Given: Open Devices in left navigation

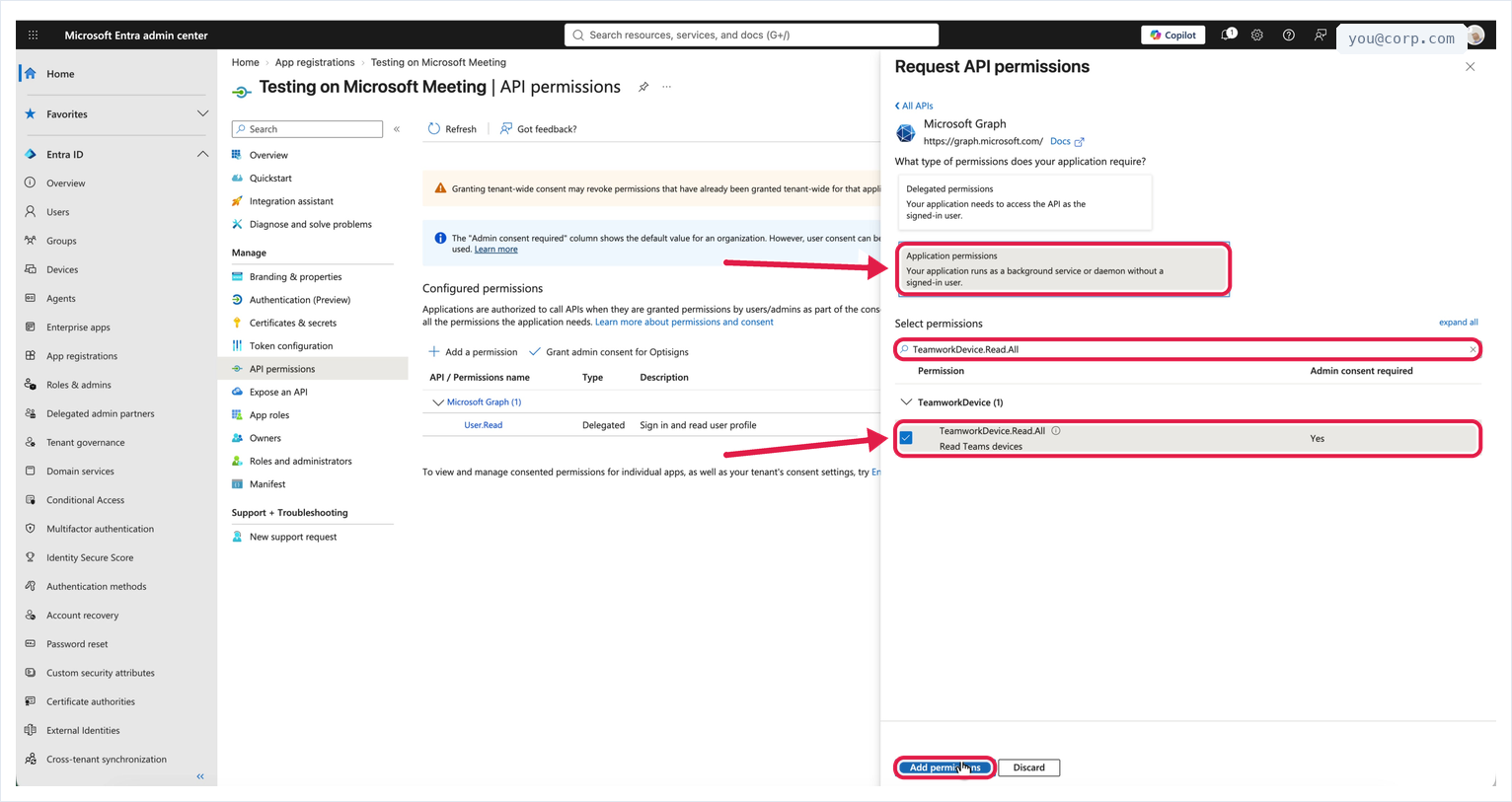Looking at the screenshot, I should [x=62, y=269].
